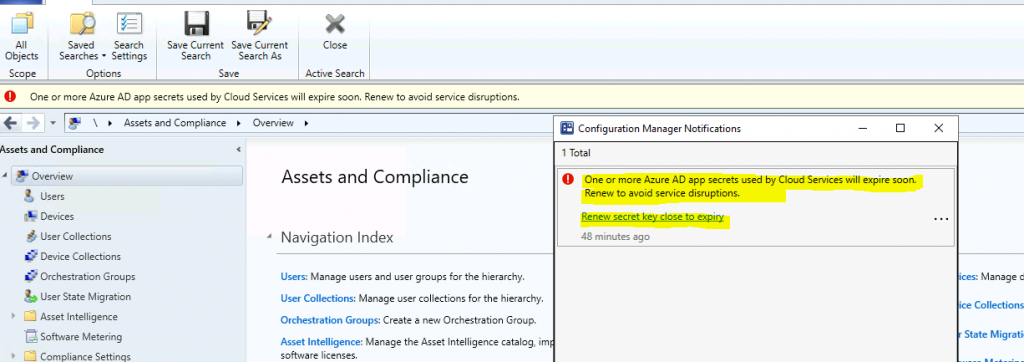This screenshot has height=362, width=1024.
Task: Click the '48 minutes ago' timestamp text
Action: (615, 237)
